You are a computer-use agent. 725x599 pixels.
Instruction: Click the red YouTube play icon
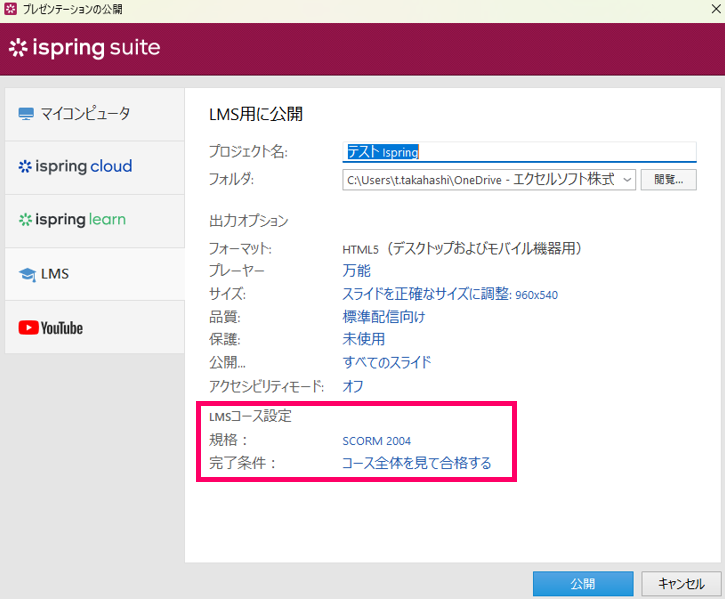pos(28,327)
